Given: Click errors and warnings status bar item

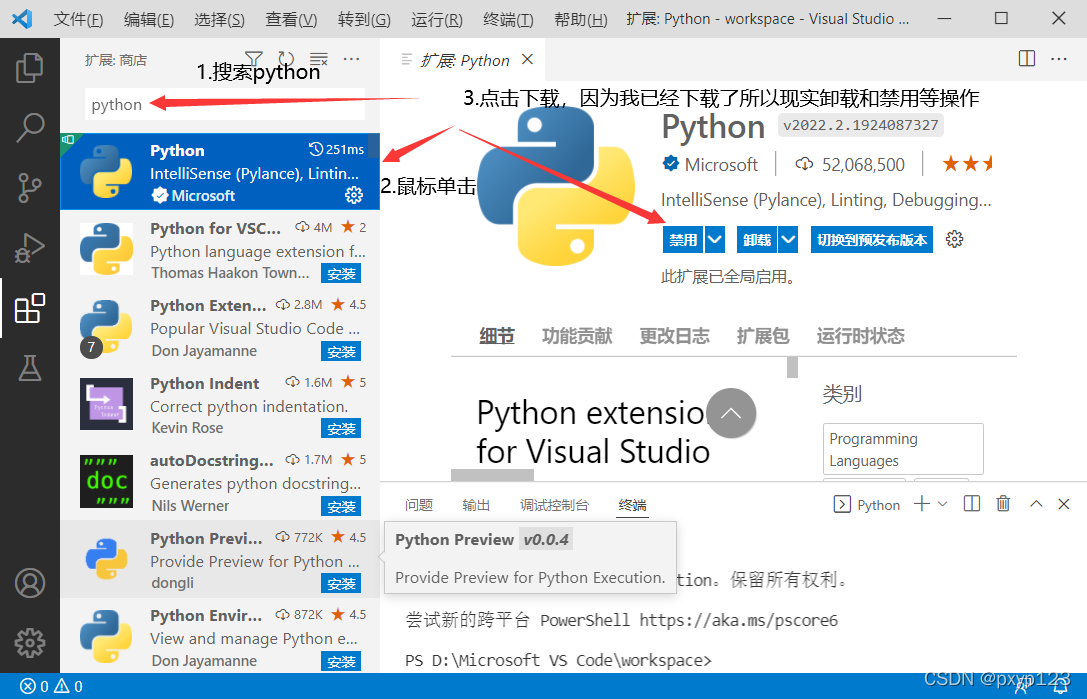Looking at the screenshot, I should tap(51, 687).
